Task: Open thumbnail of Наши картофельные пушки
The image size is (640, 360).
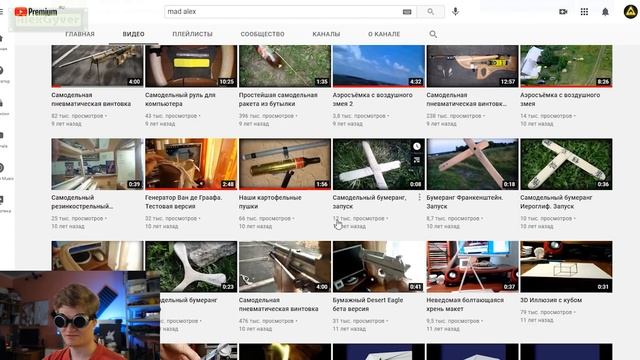Action: tap(285, 164)
